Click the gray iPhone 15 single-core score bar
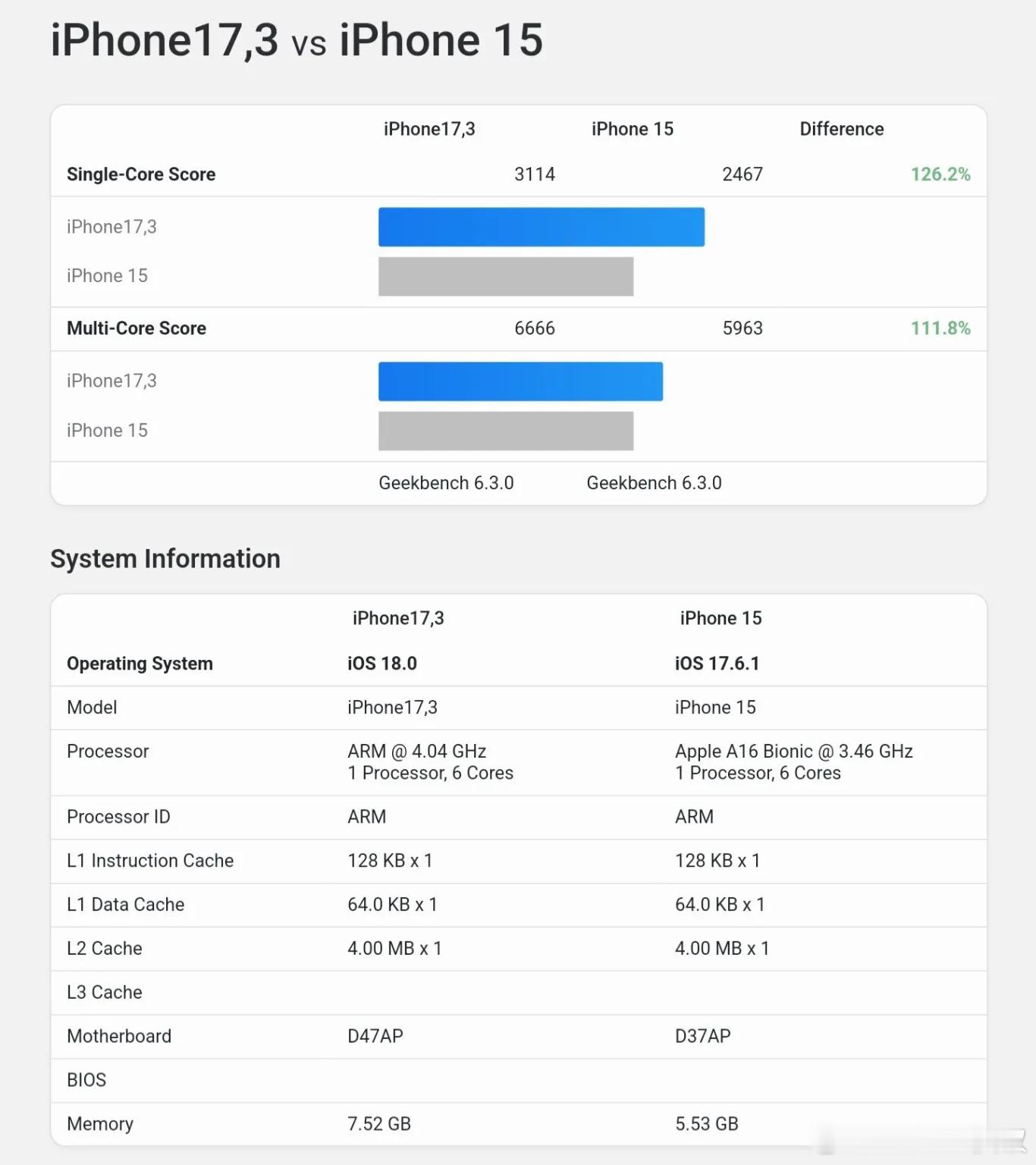1036x1165 pixels. 506,276
